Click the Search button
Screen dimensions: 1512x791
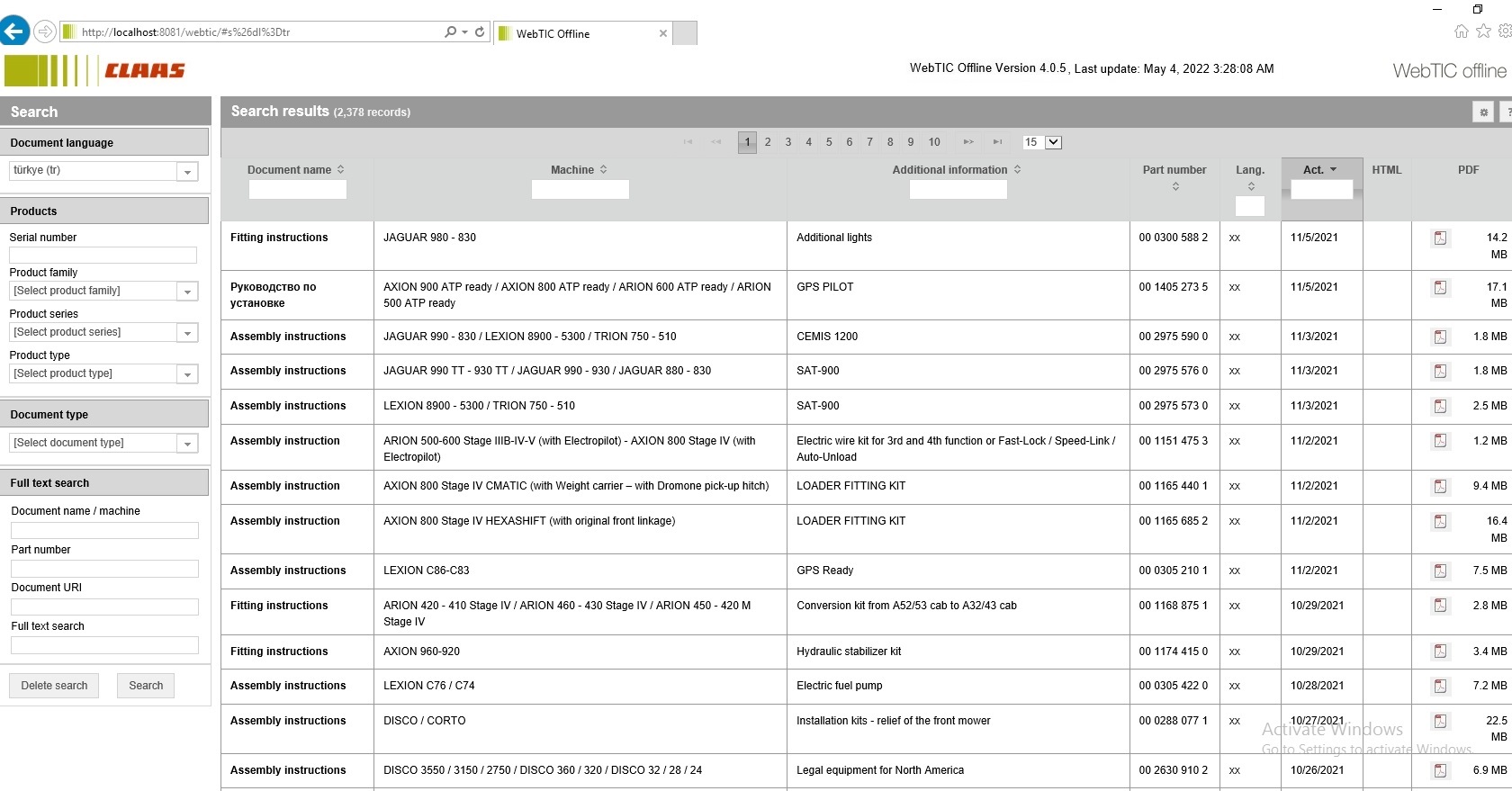(146, 686)
